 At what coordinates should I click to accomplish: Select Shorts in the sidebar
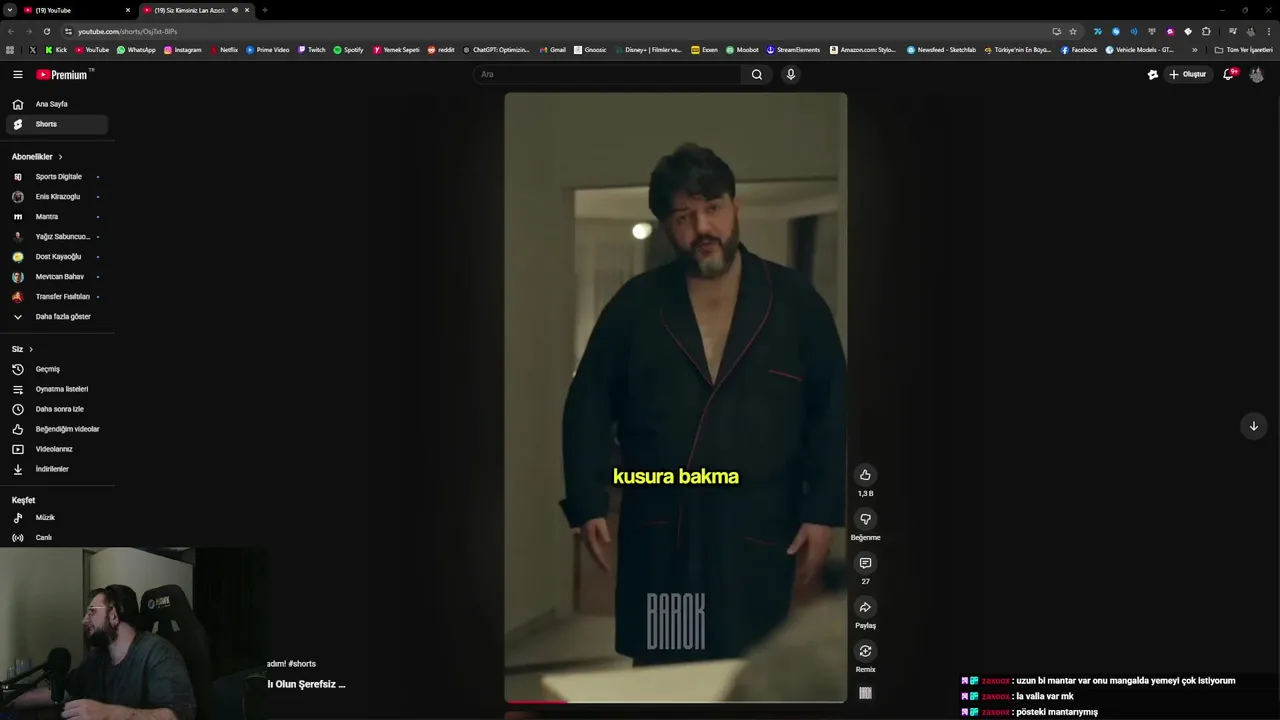(57, 124)
